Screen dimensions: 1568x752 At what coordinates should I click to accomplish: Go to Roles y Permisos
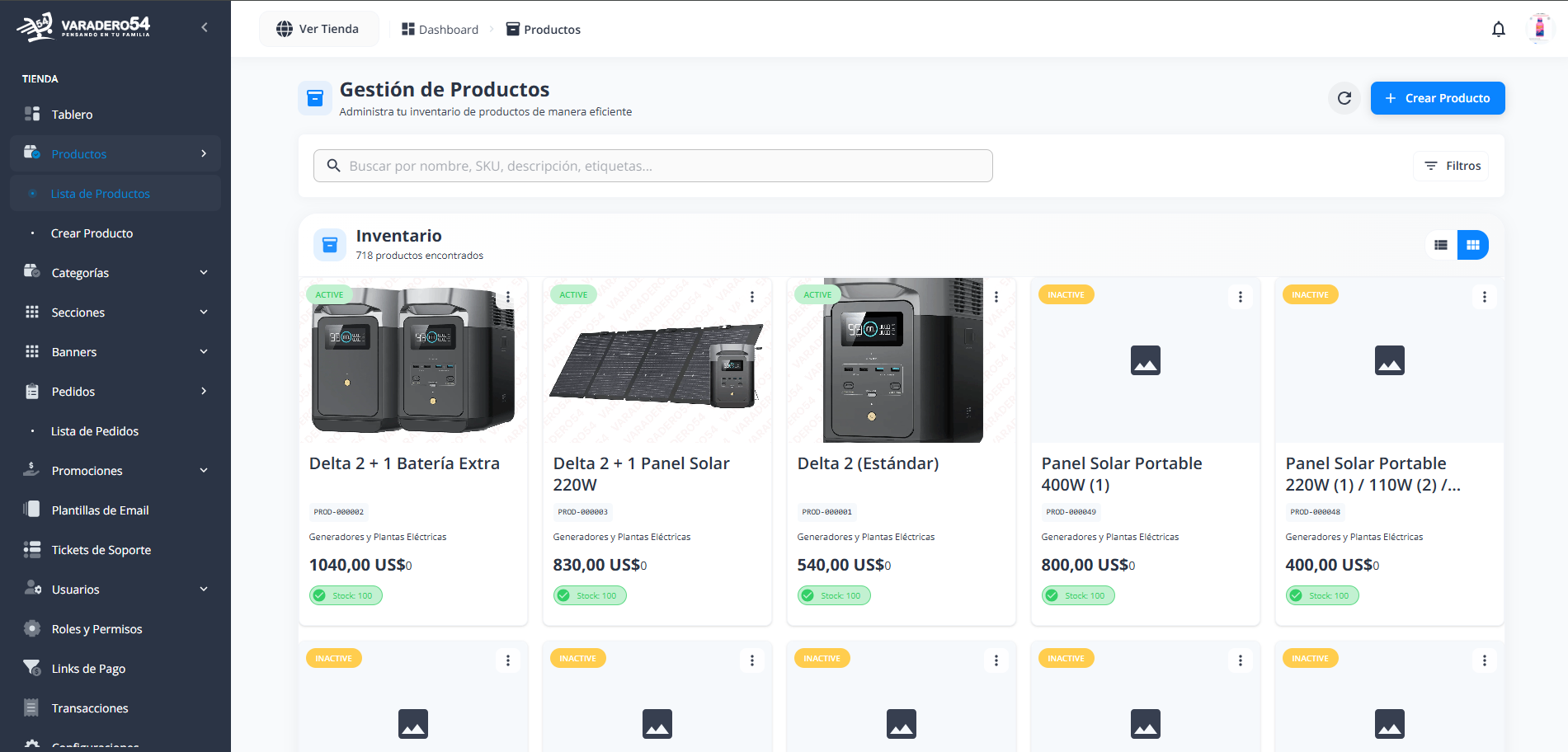(x=97, y=629)
